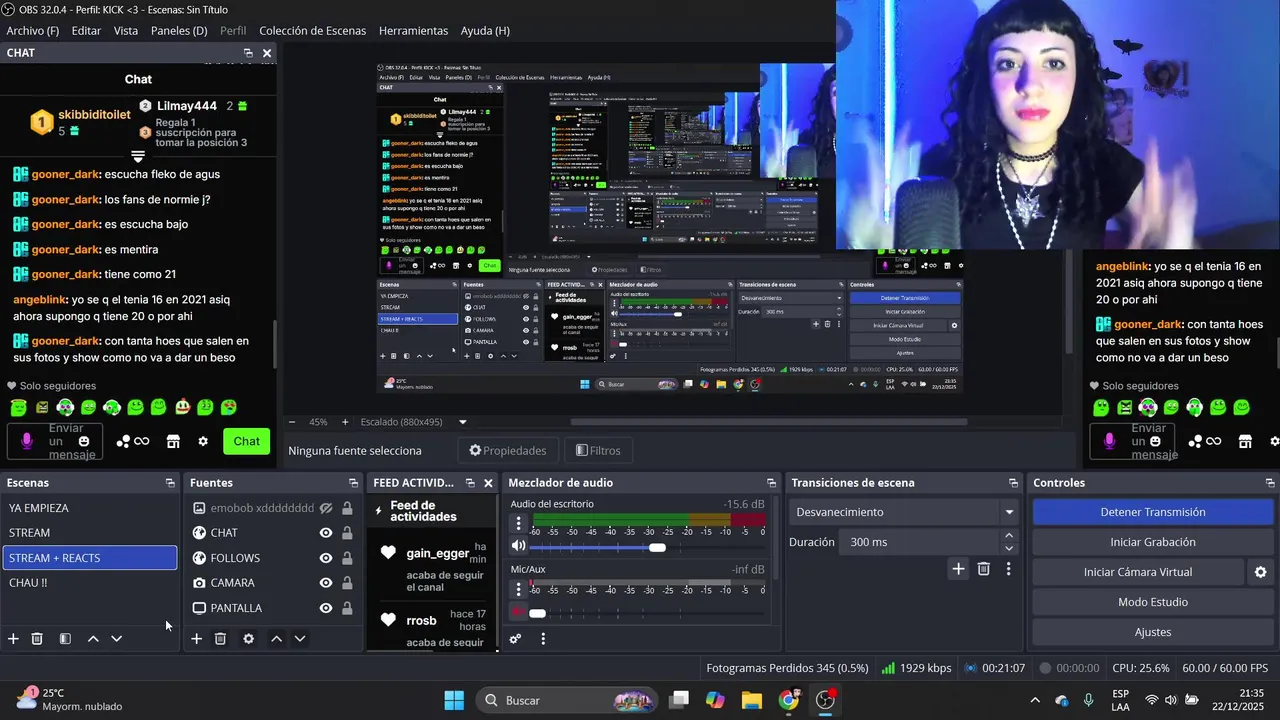Show emobob xddddddddd source
The image size is (1280, 720).
tap(326, 508)
